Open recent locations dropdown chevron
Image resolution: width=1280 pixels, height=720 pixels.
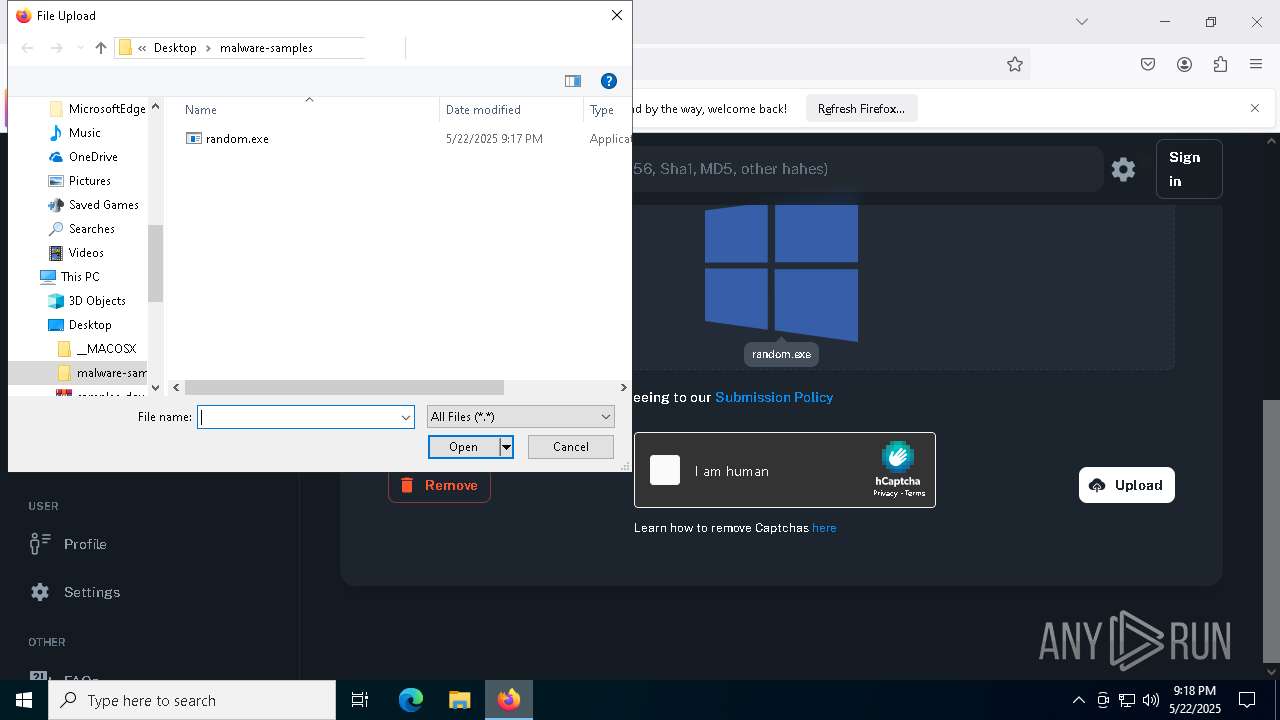click(79, 49)
